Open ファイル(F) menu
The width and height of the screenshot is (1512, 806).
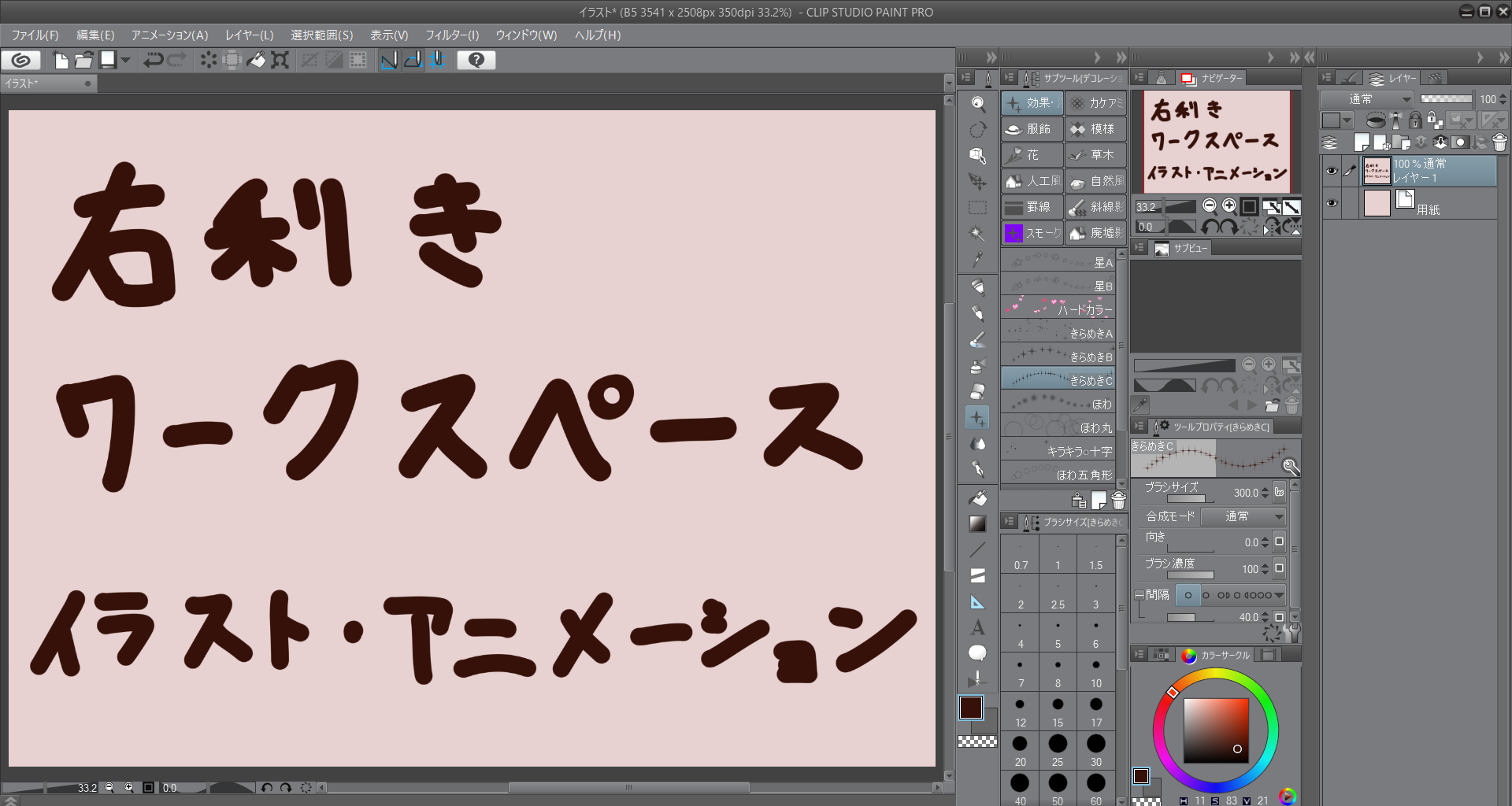(x=35, y=35)
